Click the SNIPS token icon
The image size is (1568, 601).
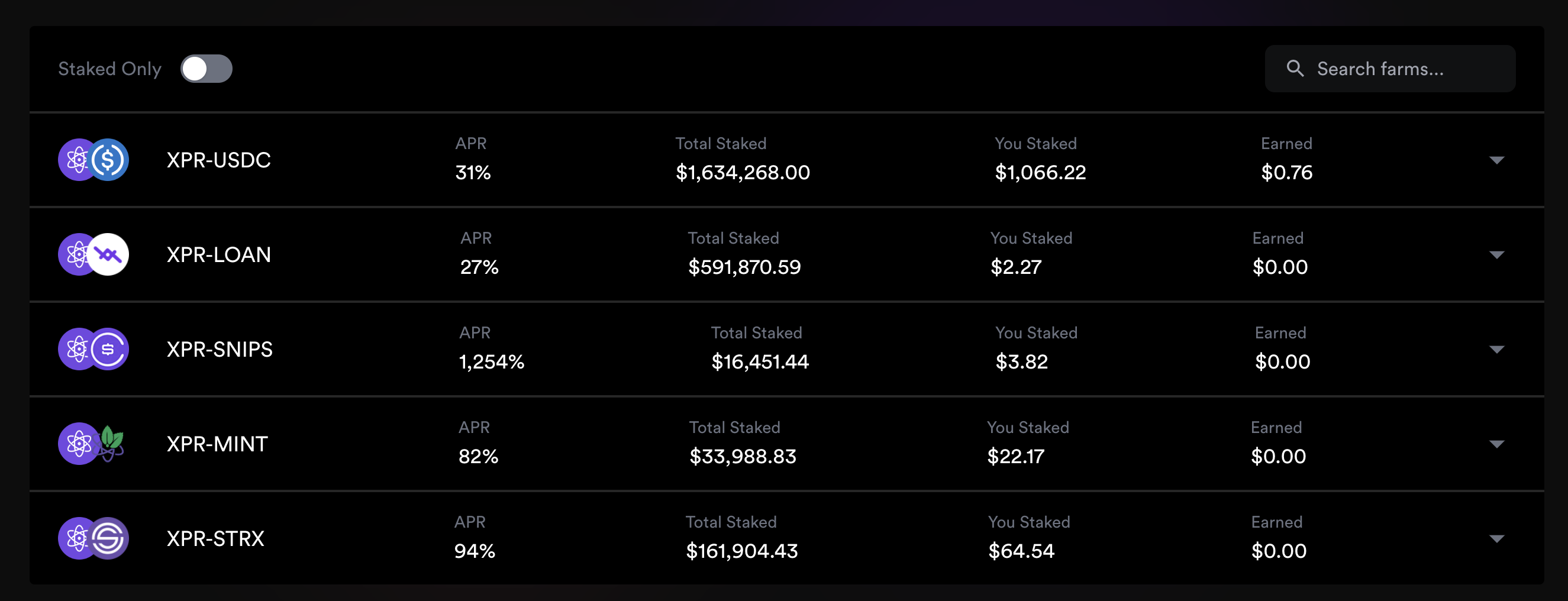tap(108, 349)
